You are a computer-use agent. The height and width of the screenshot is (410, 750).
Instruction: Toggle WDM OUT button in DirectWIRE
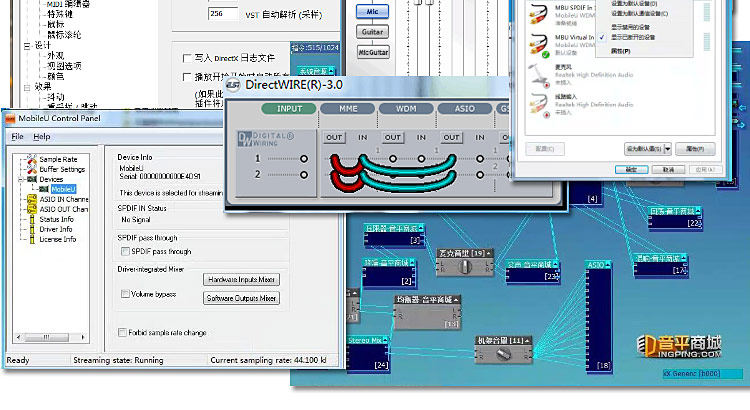pos(393,137)
